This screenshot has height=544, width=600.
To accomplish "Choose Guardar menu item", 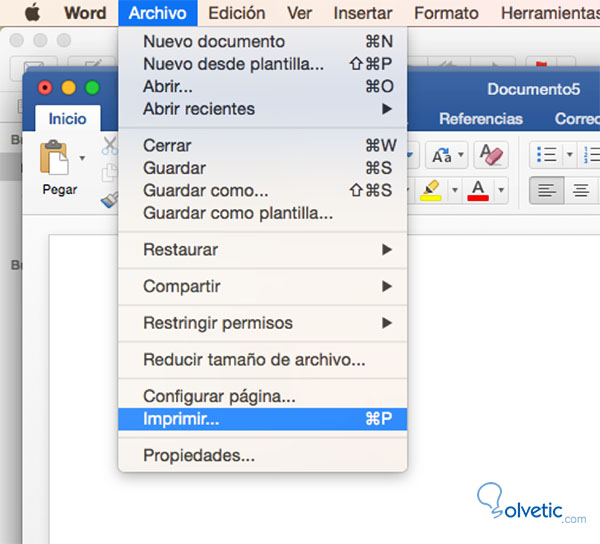I will pos(262,168).
